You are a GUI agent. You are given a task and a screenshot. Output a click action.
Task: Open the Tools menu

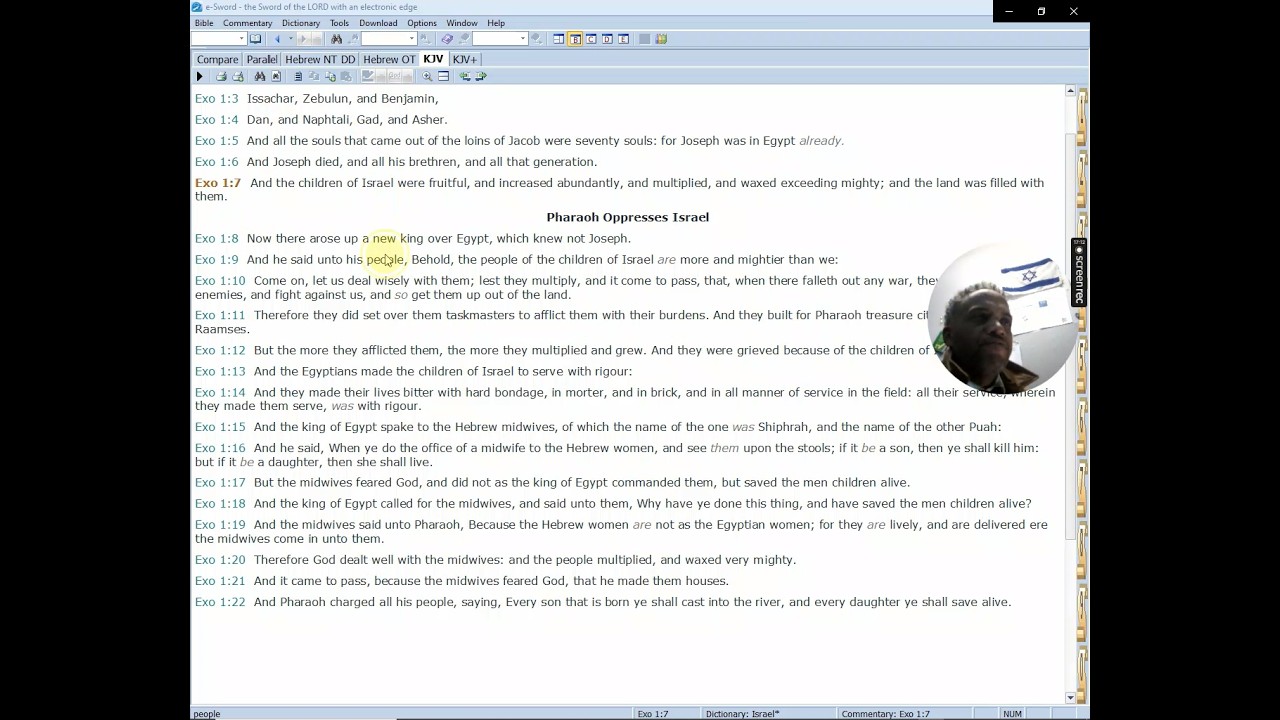click(x=339, y=23)
